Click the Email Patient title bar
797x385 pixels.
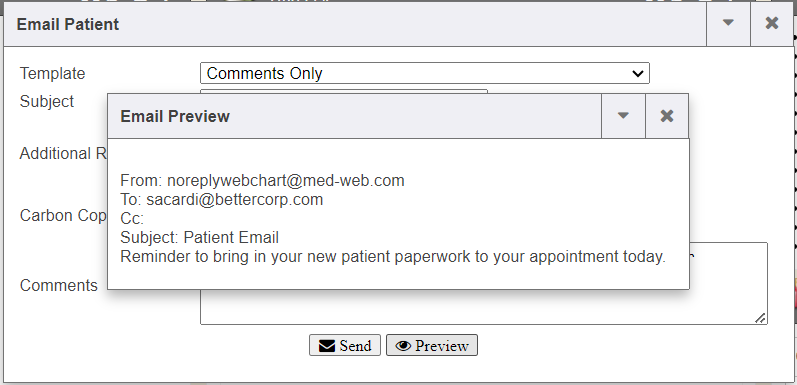pyautogui.click(x=355, y=24)
